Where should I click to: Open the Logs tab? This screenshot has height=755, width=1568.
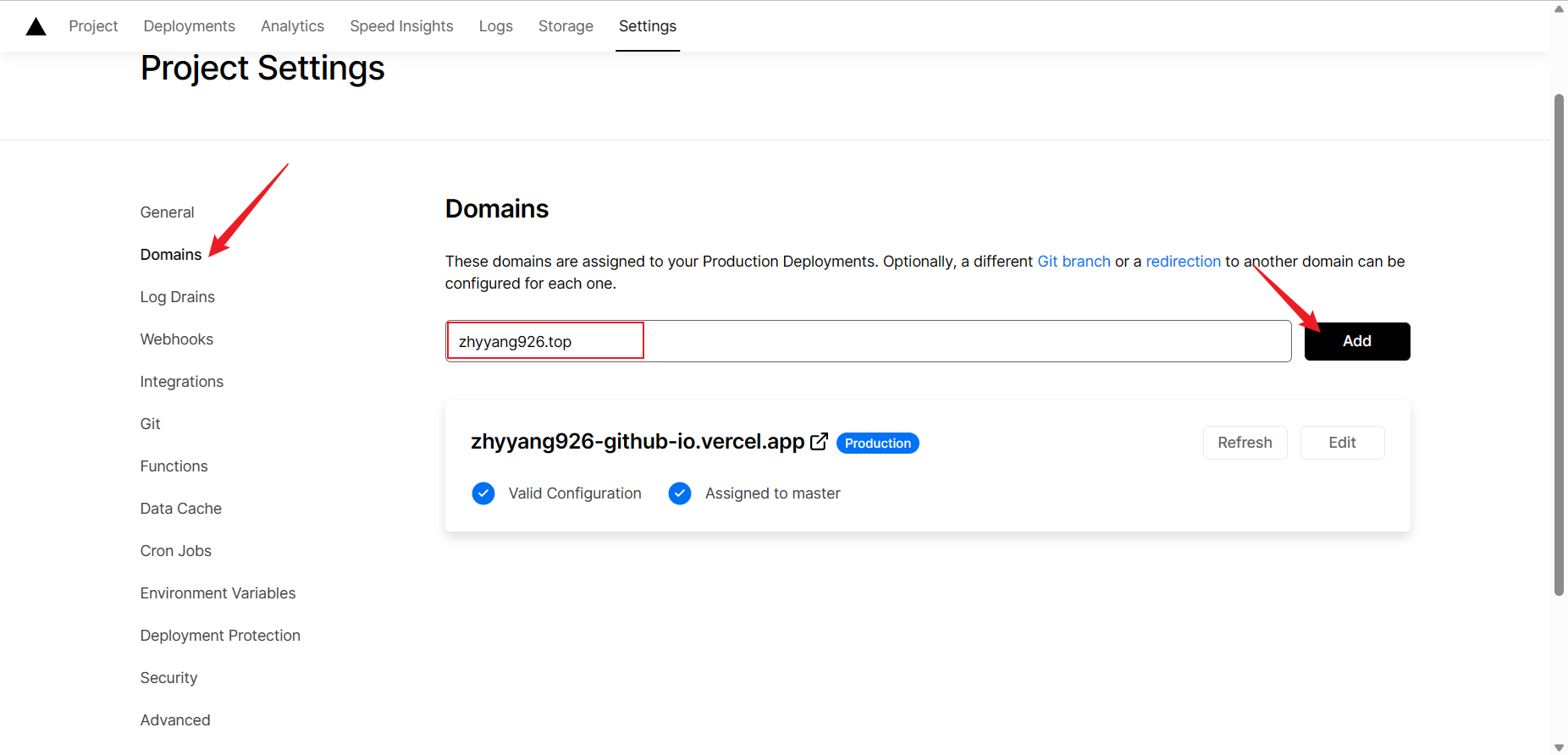(x=496, y=26)
